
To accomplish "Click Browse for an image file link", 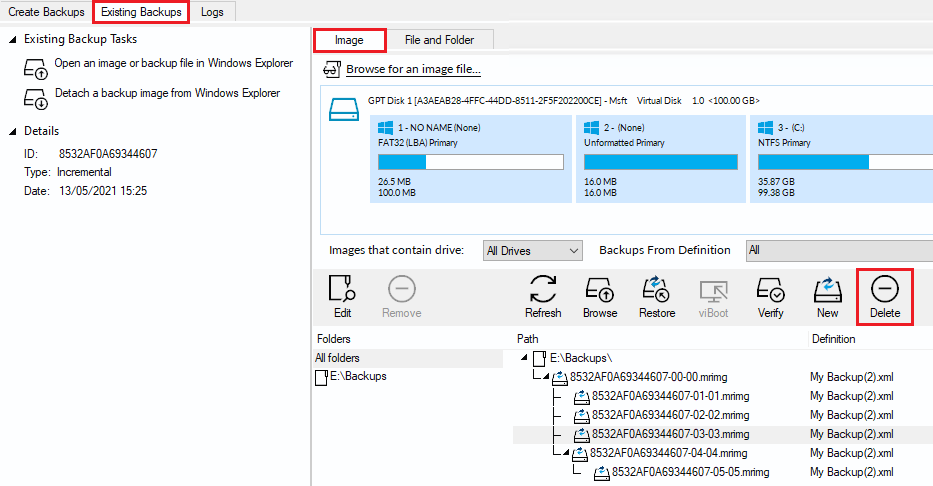I will pos(413,70).
